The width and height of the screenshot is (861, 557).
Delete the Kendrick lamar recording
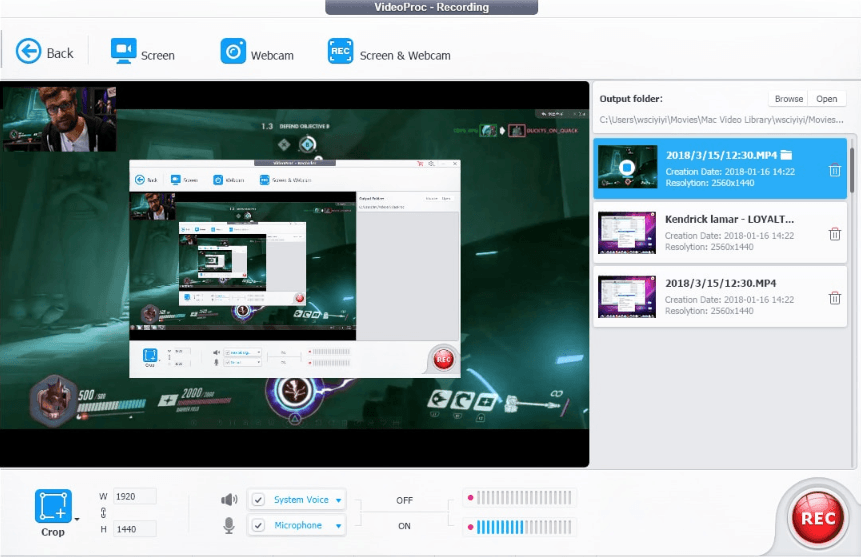point(834,234)
